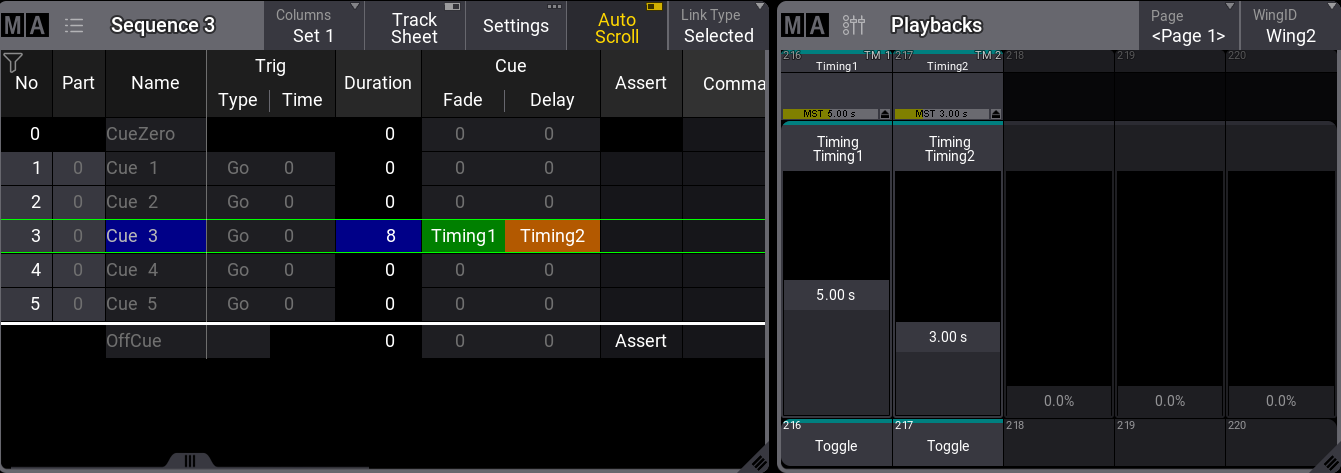Open the Page dropdown in Playbacks
The image size is (1341, 473).
(1188, 26)
